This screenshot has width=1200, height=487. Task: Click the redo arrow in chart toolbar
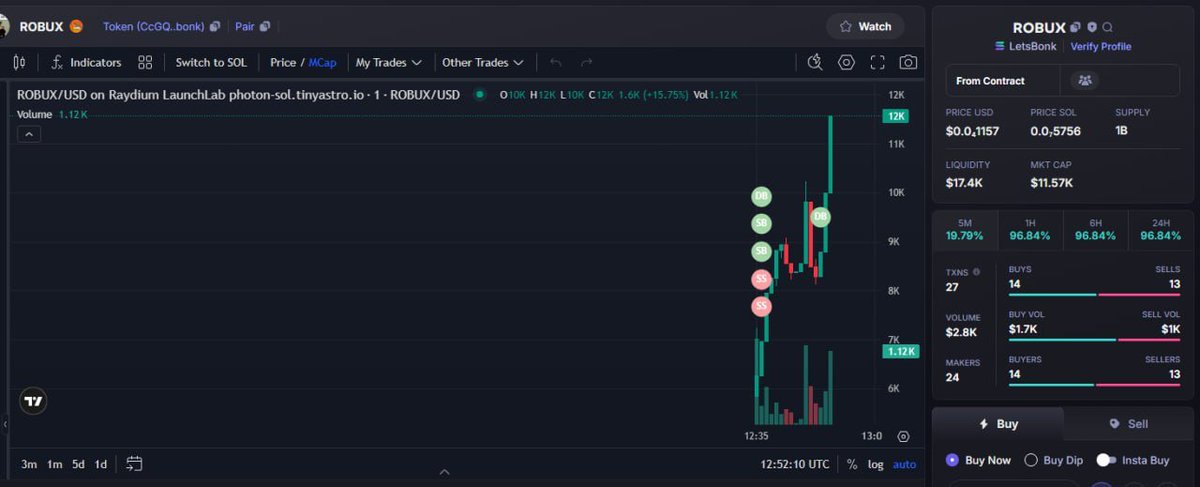587,62
